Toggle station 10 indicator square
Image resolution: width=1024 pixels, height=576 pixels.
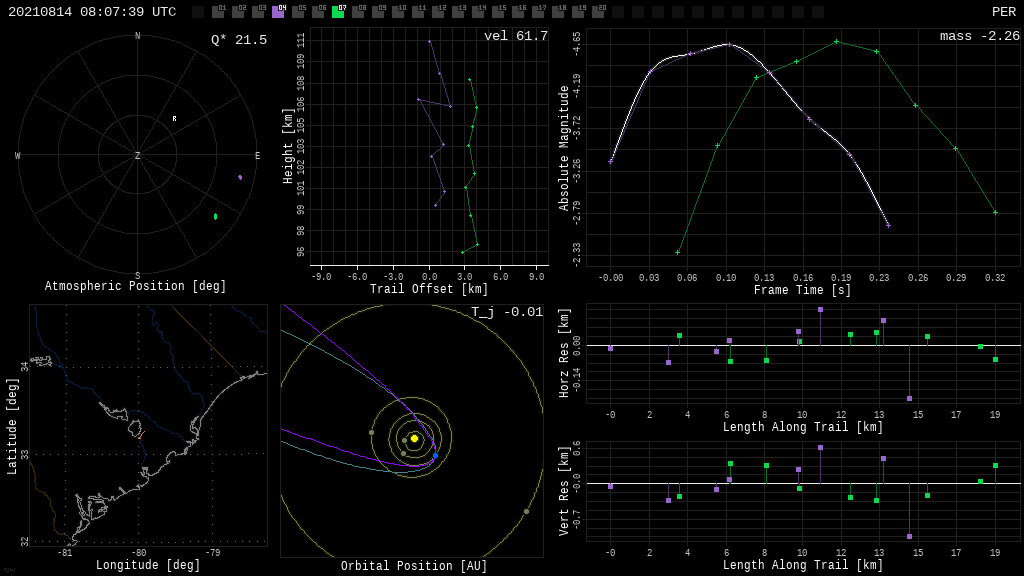pos(398,12)
